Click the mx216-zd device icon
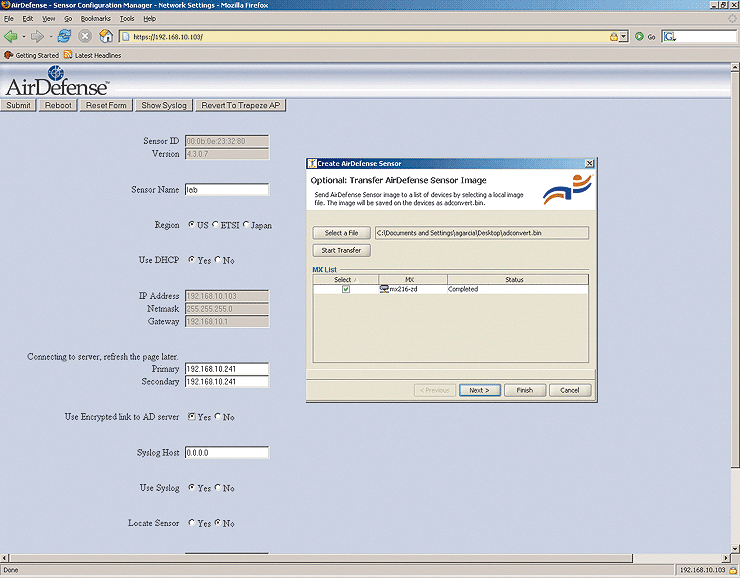Screen dimensions: 740x578 point(384,289)
